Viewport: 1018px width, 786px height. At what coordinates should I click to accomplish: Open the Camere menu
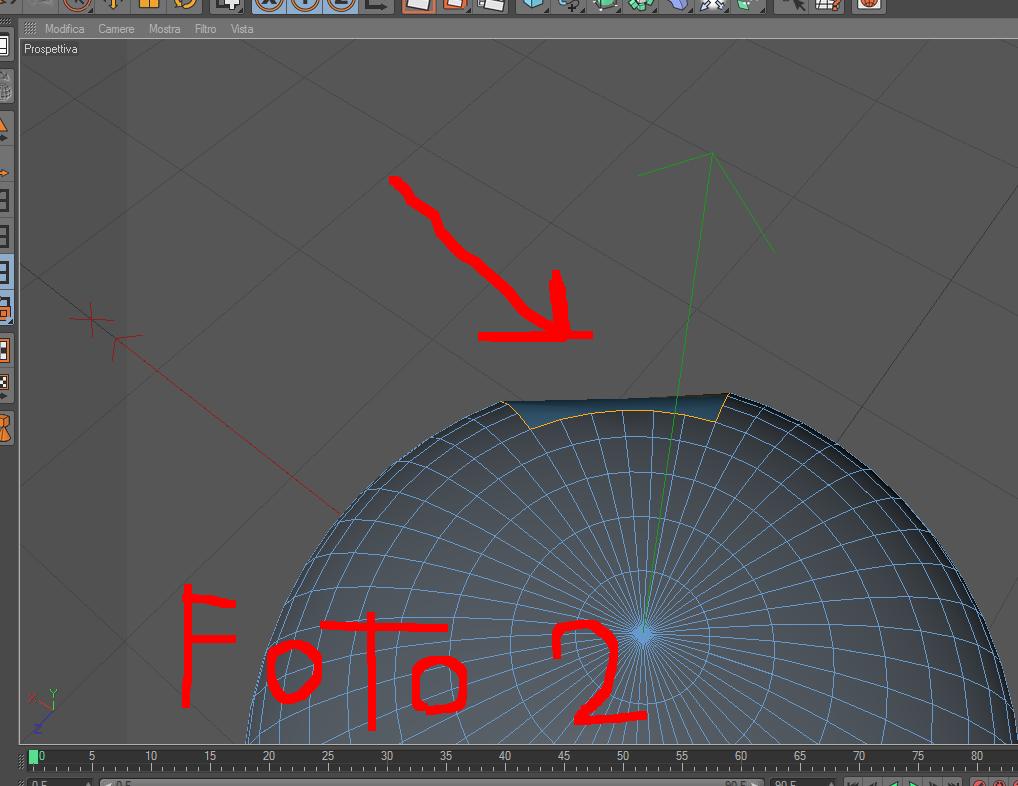[116, 29]
